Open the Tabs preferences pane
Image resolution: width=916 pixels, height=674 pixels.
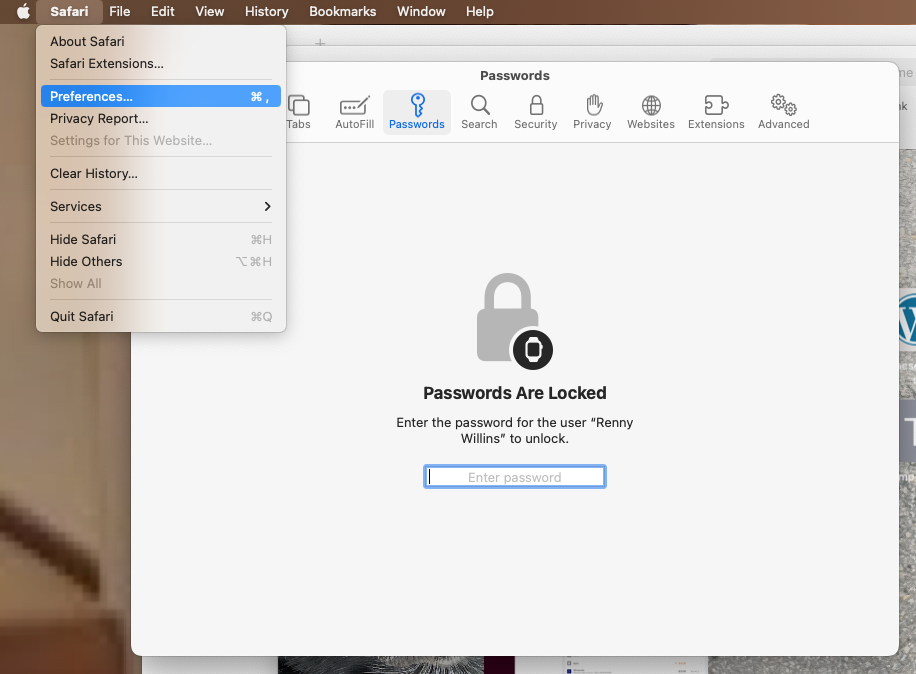299,112
